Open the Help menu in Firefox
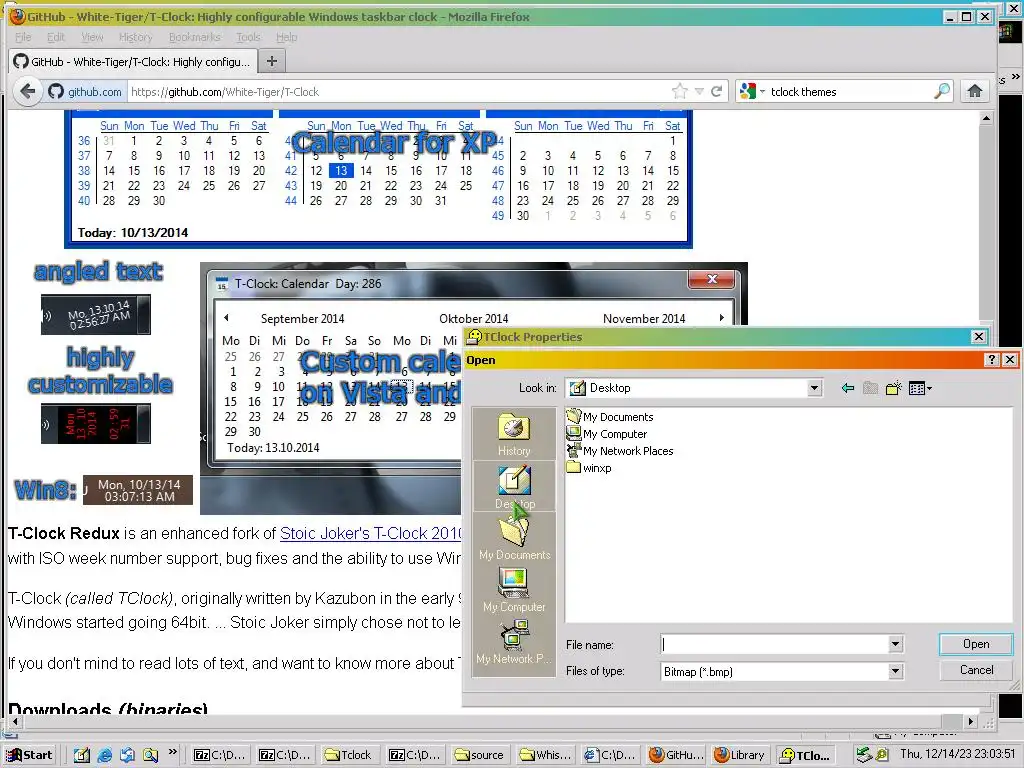 pos(286,37)
